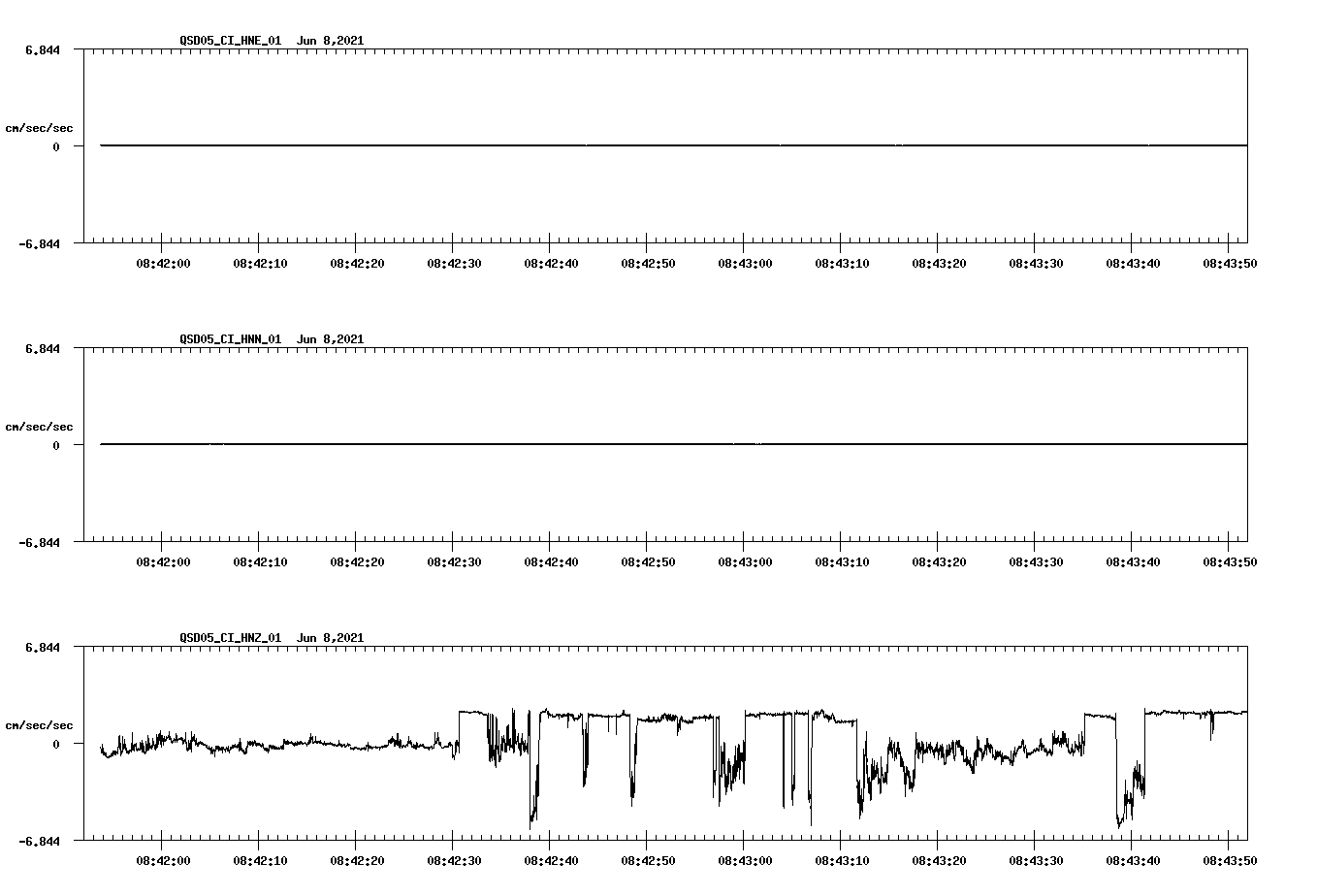Click the 08:43:40 time label under HNE plot
The image size is (1317, 896).
(x=1133, y=263)
